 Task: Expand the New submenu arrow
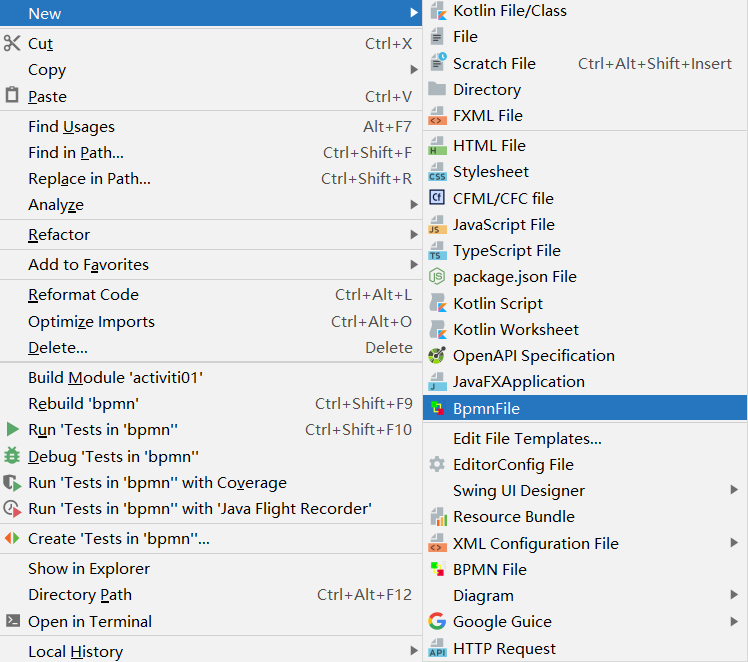point(414,13)
